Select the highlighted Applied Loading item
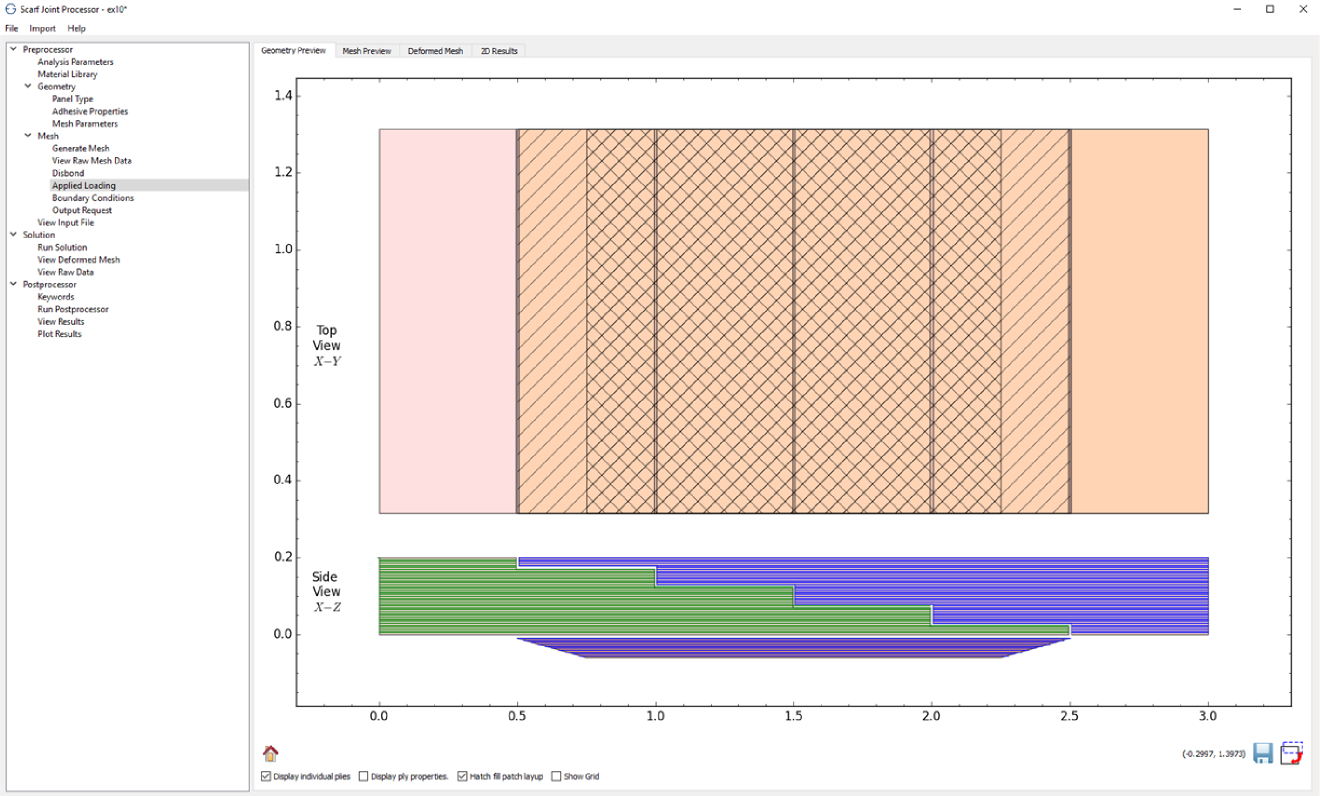 84,185
